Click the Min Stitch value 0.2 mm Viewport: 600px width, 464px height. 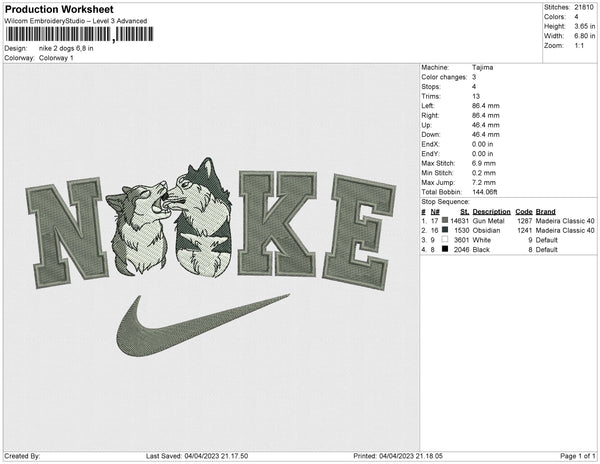[x=484, y=173]
